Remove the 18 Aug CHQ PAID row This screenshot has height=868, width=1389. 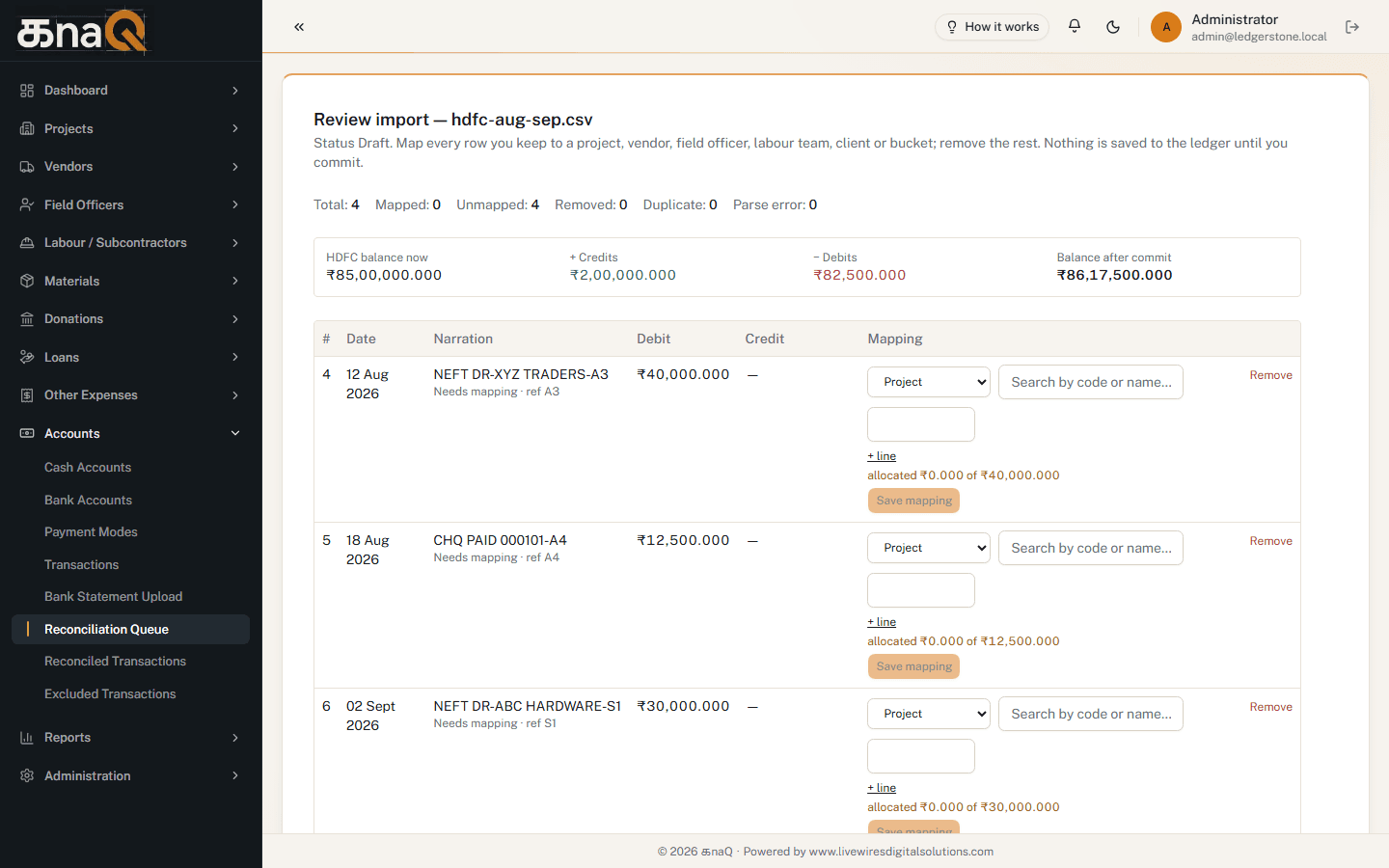1270,541
